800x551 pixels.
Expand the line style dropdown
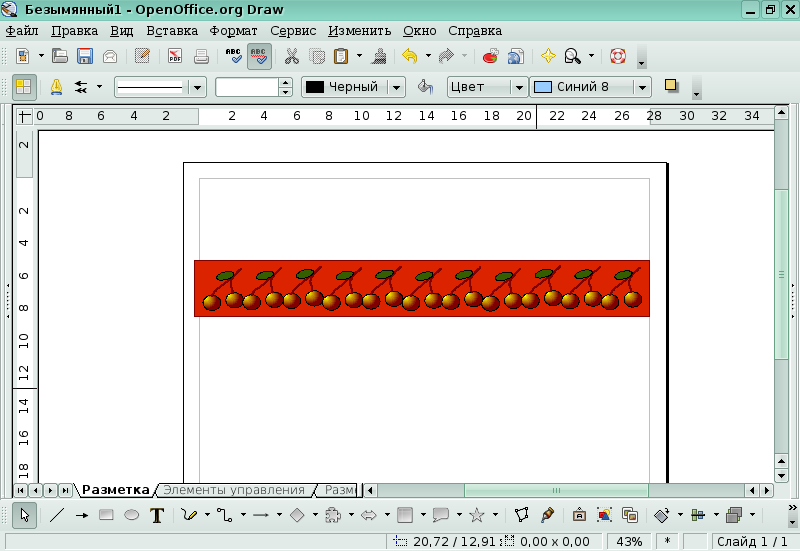click(x=197, y=87)
